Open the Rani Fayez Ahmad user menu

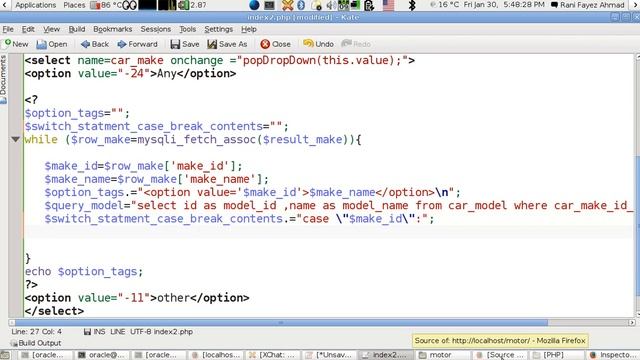pos(588,5)
